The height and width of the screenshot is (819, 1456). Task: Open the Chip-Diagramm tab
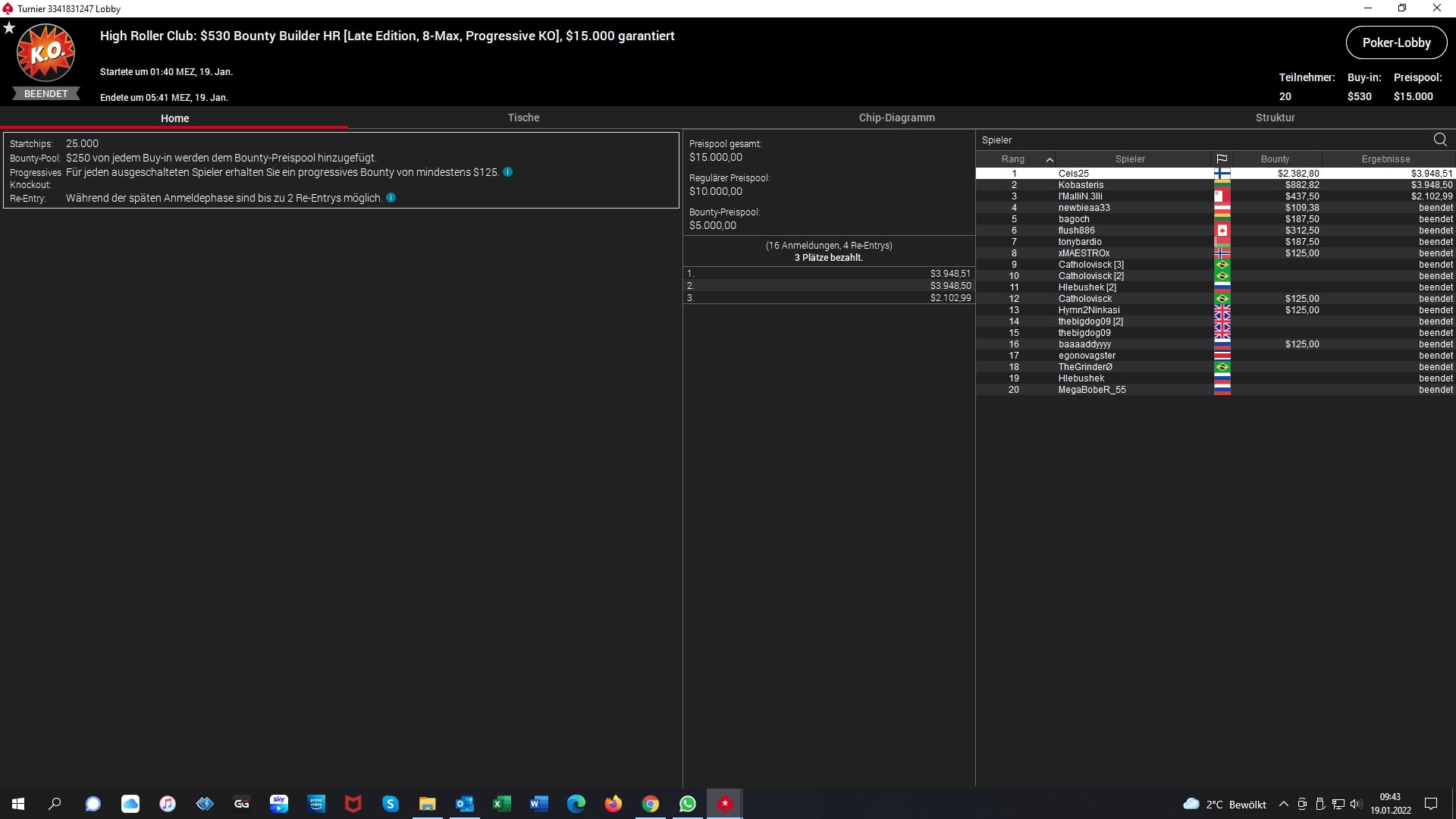[896, 118]
